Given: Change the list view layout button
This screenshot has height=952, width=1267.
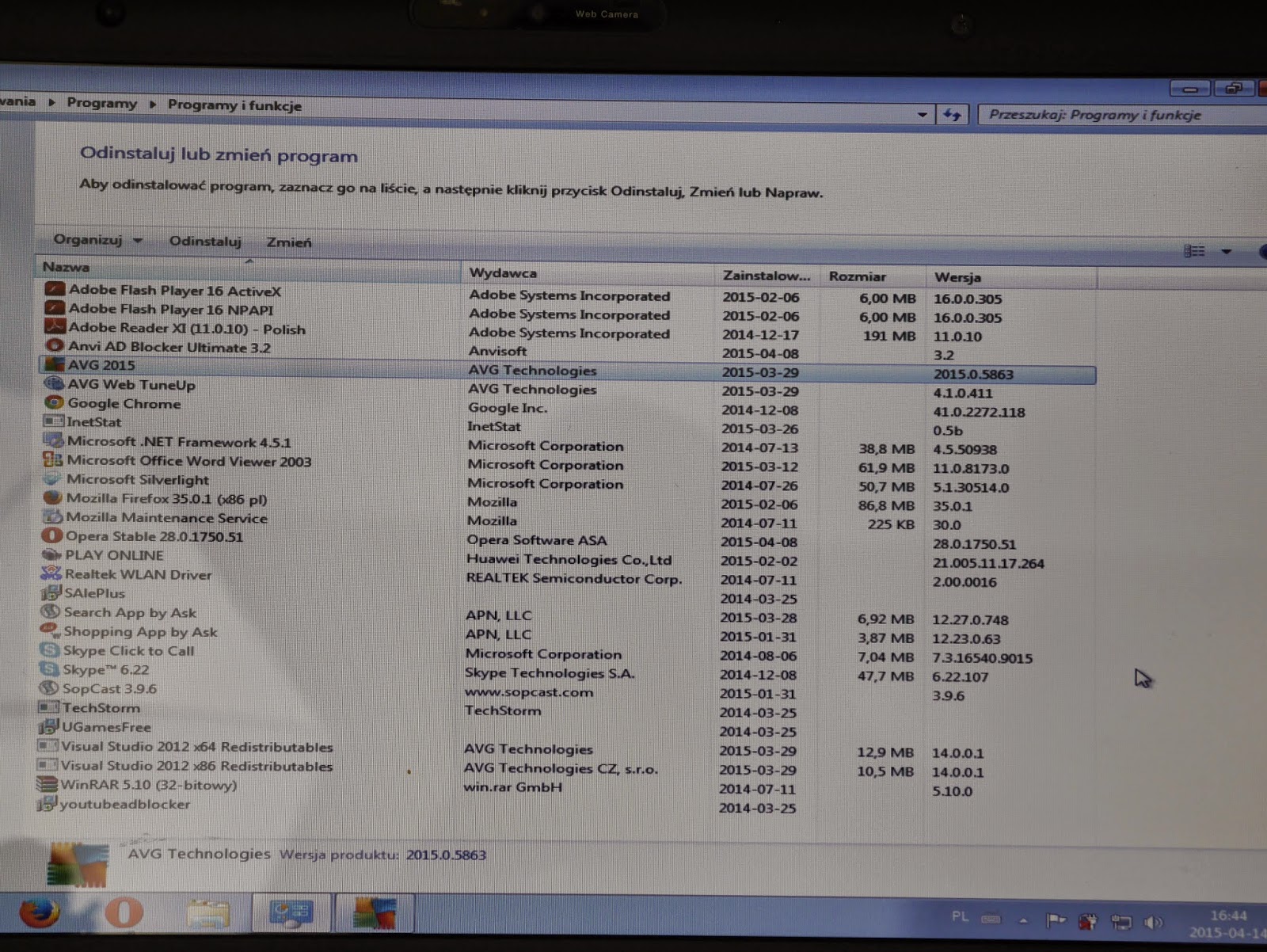Looking at the screenshot, I should [x=1194, y=252].
